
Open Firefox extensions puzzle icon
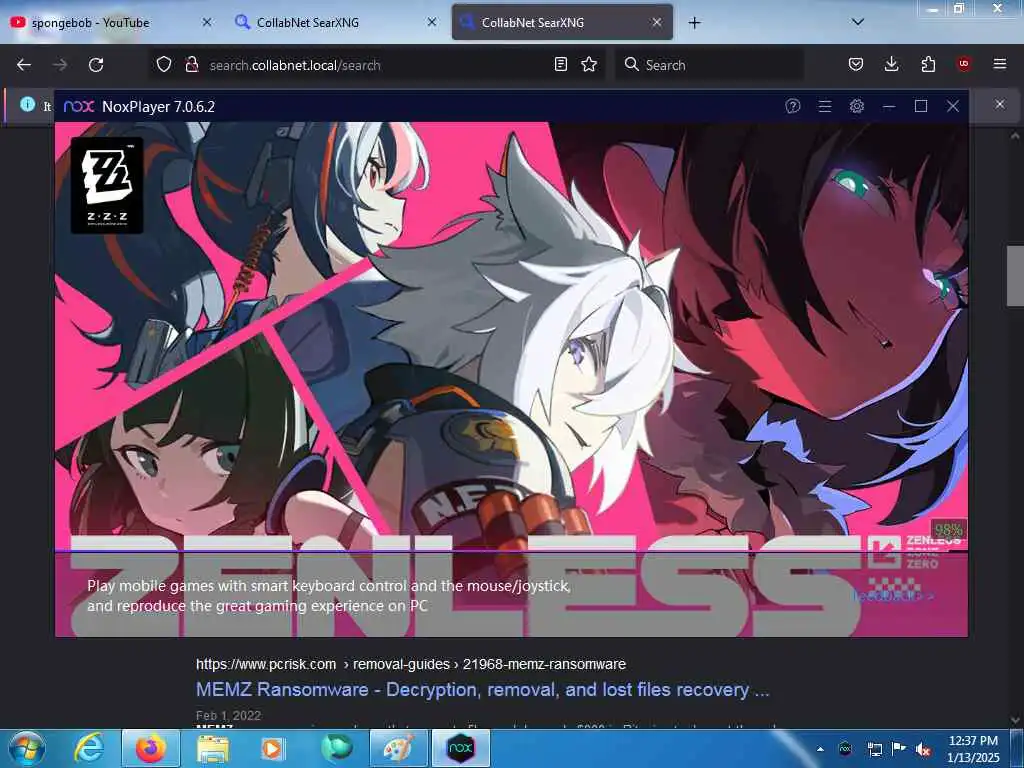tap(928, 64)
